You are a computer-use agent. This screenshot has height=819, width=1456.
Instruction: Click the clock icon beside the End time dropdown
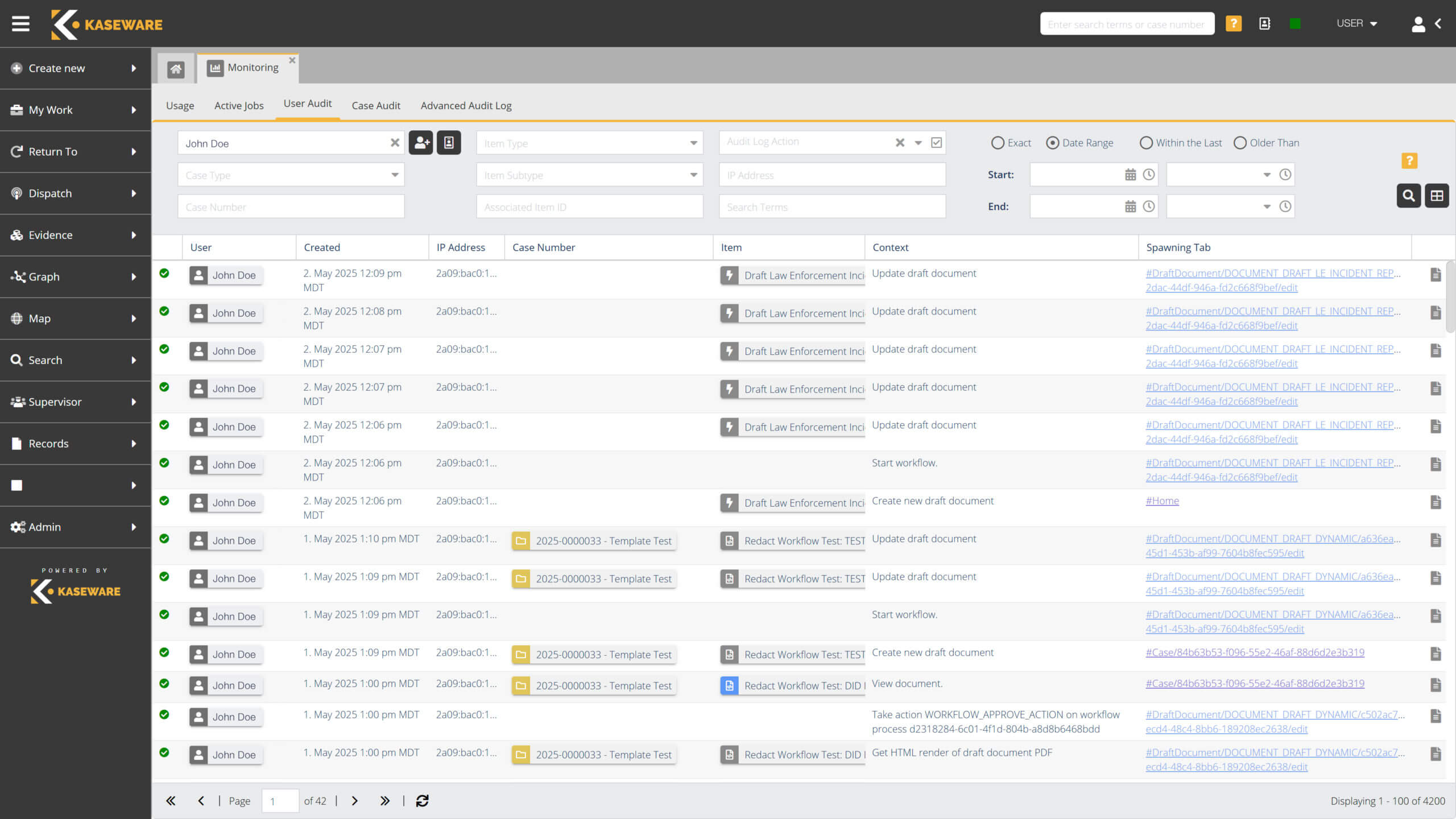[1285, 206]
